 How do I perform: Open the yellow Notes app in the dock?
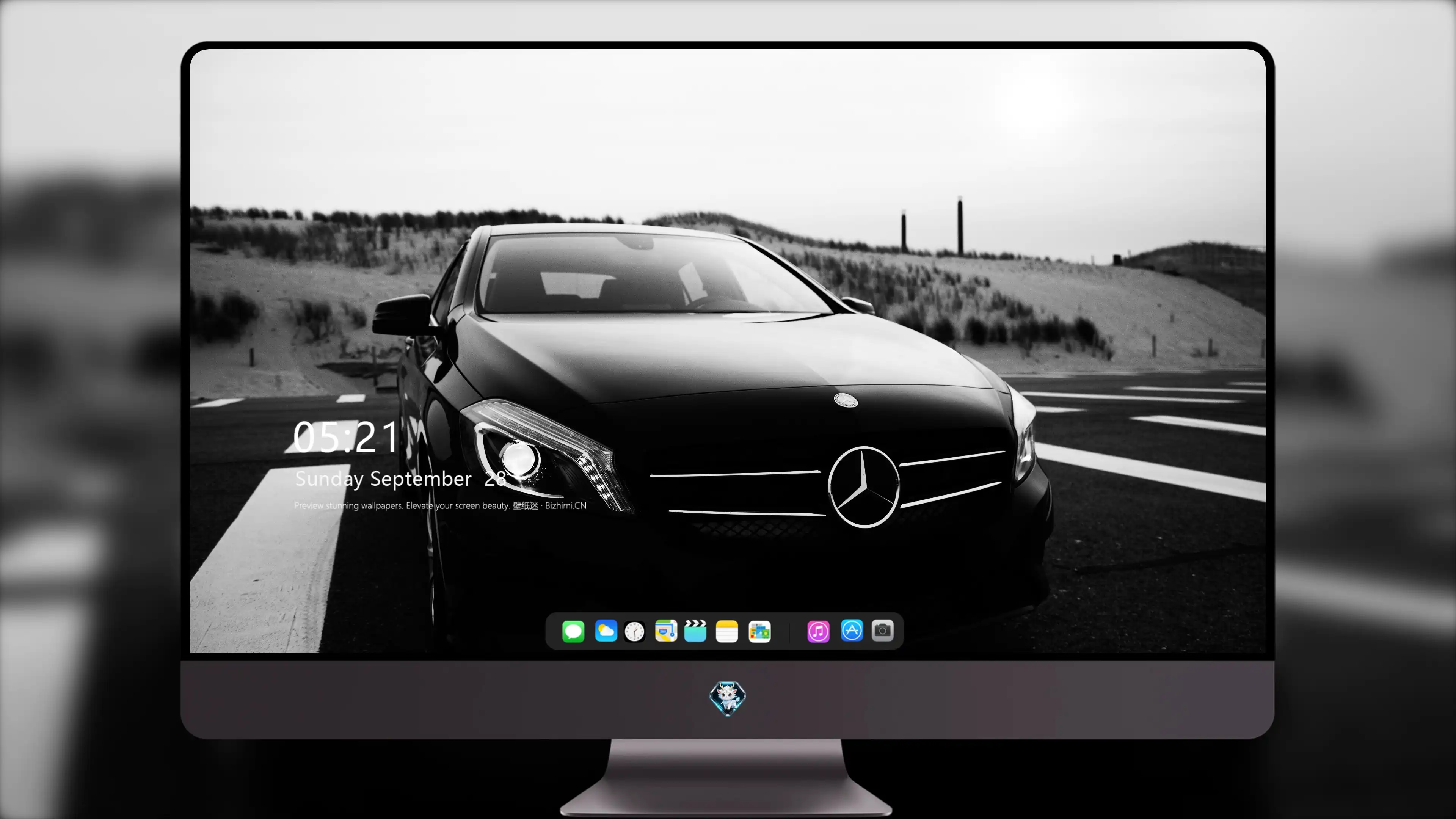(x=727, y=631)
